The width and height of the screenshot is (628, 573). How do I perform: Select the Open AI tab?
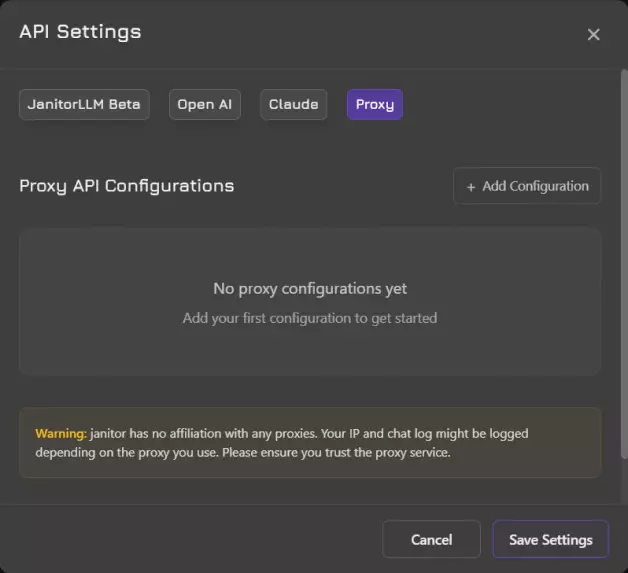(205, 105)
